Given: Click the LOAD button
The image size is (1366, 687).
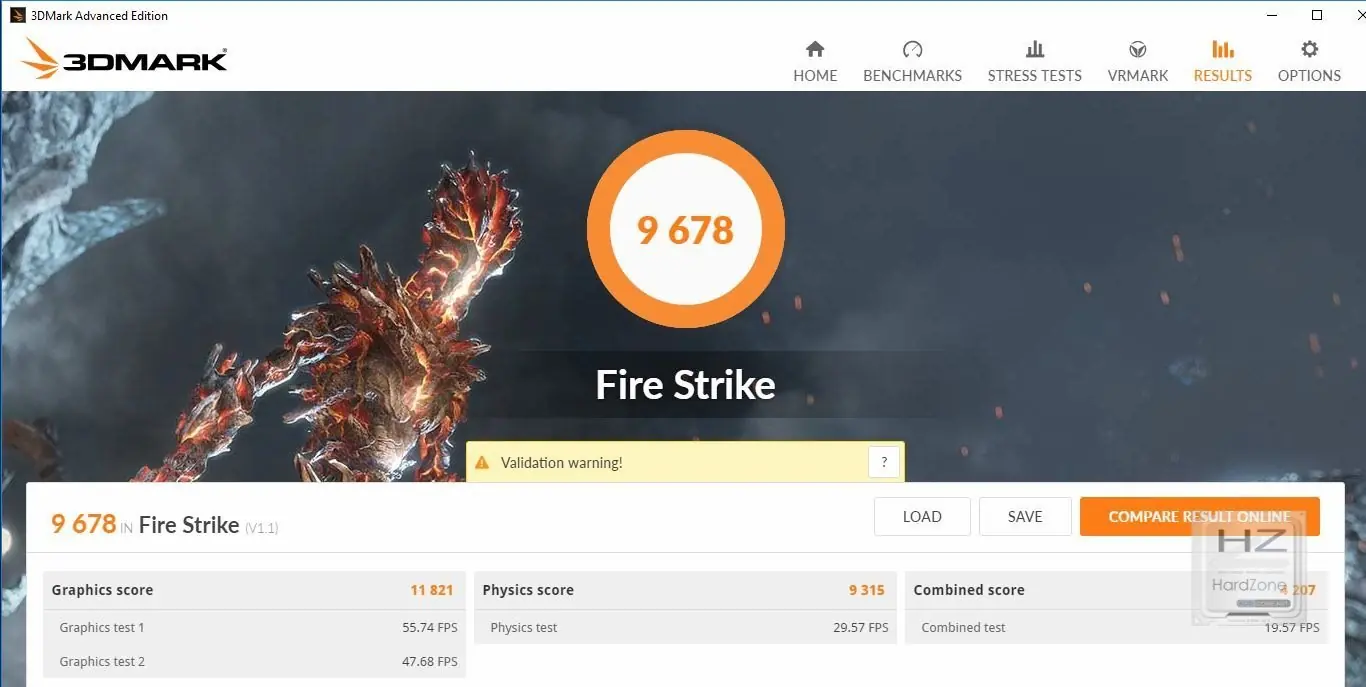Looking at the screenshot, I should [x=922, y=517].
